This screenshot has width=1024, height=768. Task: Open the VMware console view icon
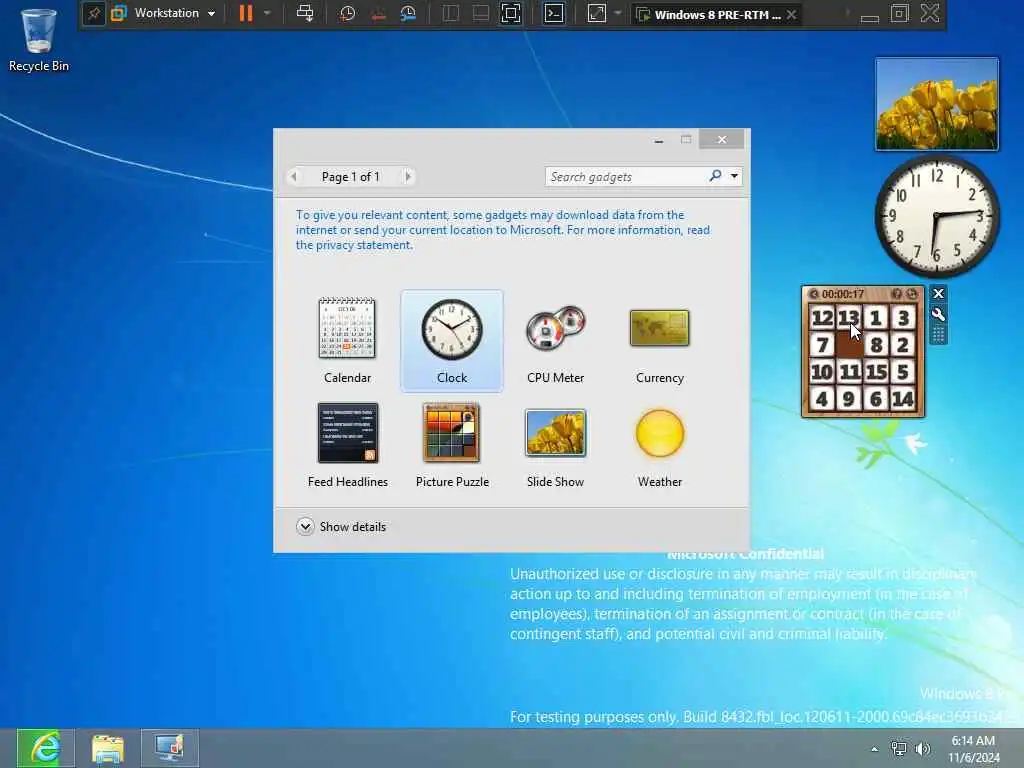coord(554,13)
